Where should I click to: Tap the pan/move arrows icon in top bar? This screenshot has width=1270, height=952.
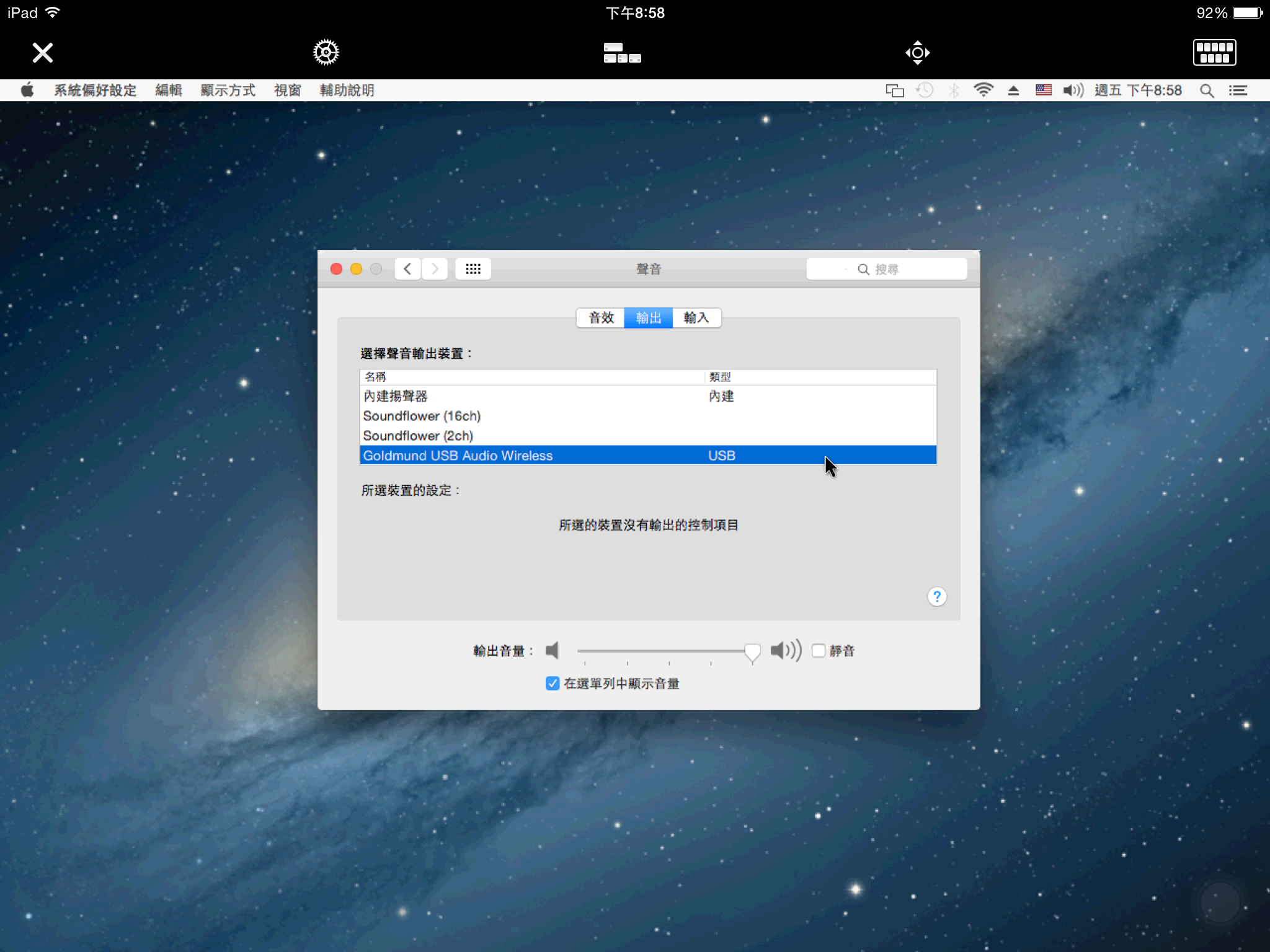coord(917,53)
